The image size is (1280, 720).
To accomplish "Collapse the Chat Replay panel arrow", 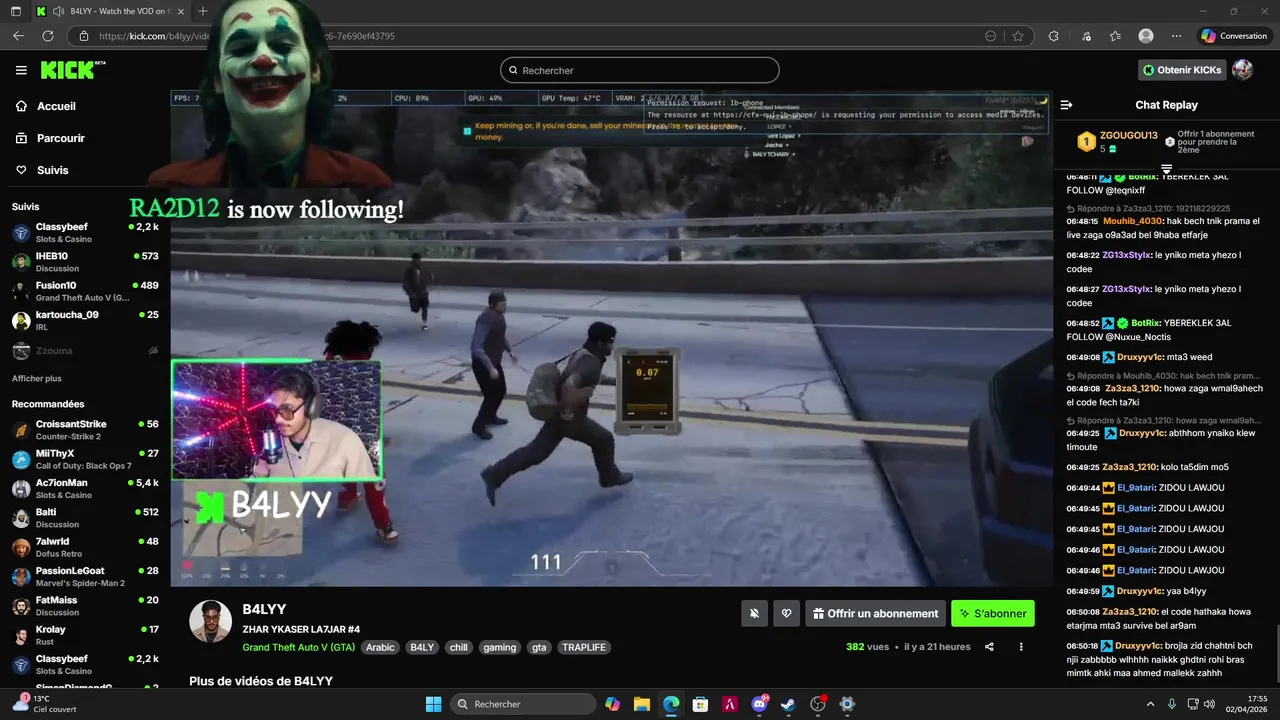I will pyautogui.click(x=1066, y=105).
